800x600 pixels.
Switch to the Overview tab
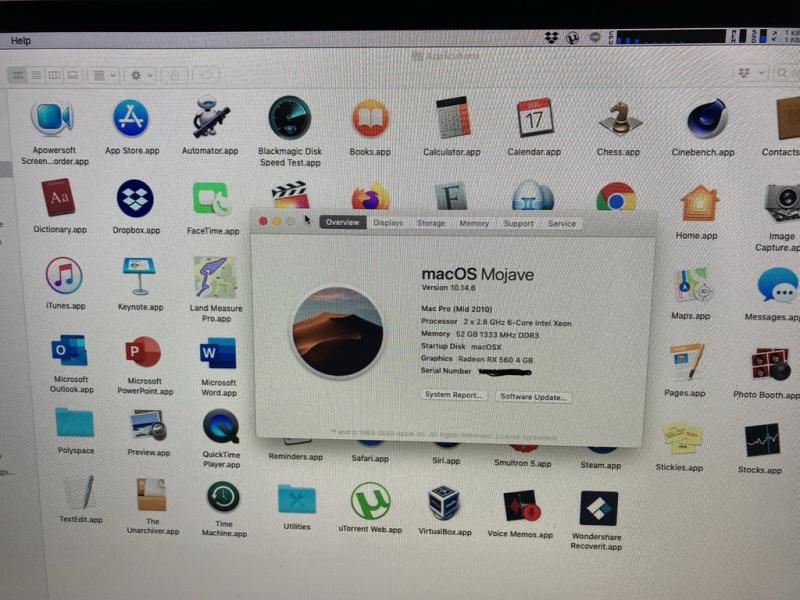tap(342, 222)
